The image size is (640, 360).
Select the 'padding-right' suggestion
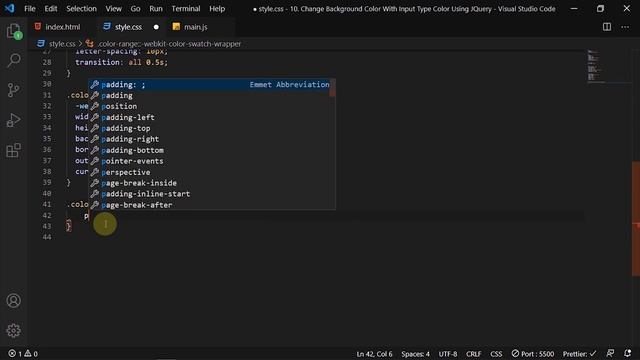209,139
